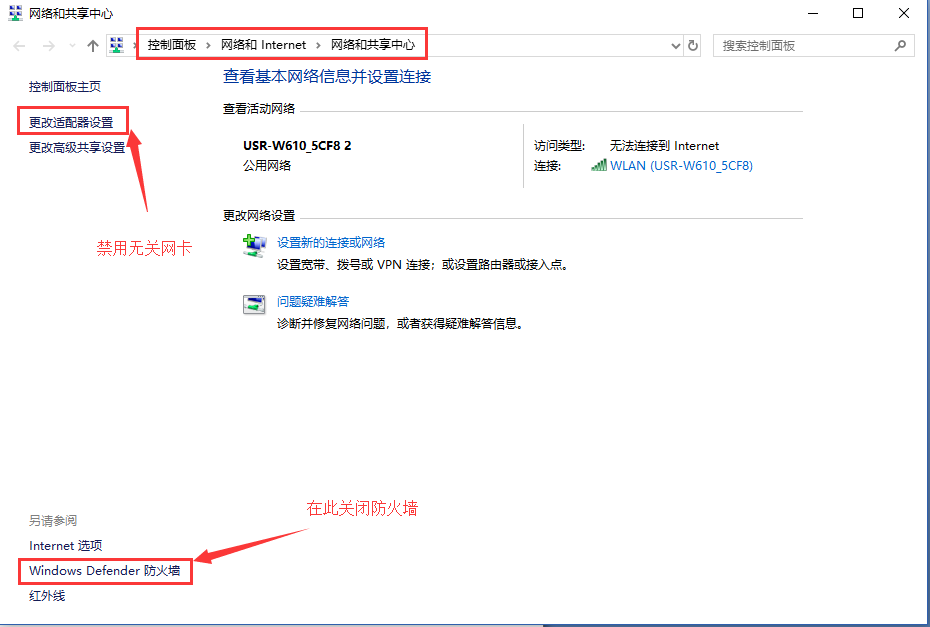This screenshot has width=930, height=627.
Task: Open 更改适配器设置 in the left sidebar
Action: (71, 123)
